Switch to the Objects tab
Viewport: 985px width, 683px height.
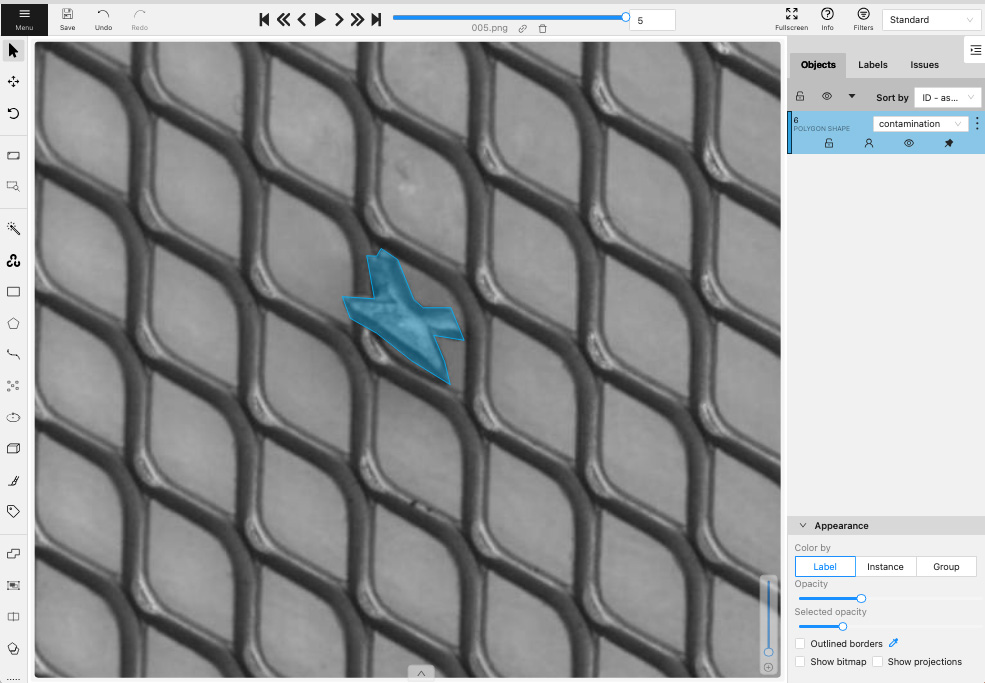point(818,65)
